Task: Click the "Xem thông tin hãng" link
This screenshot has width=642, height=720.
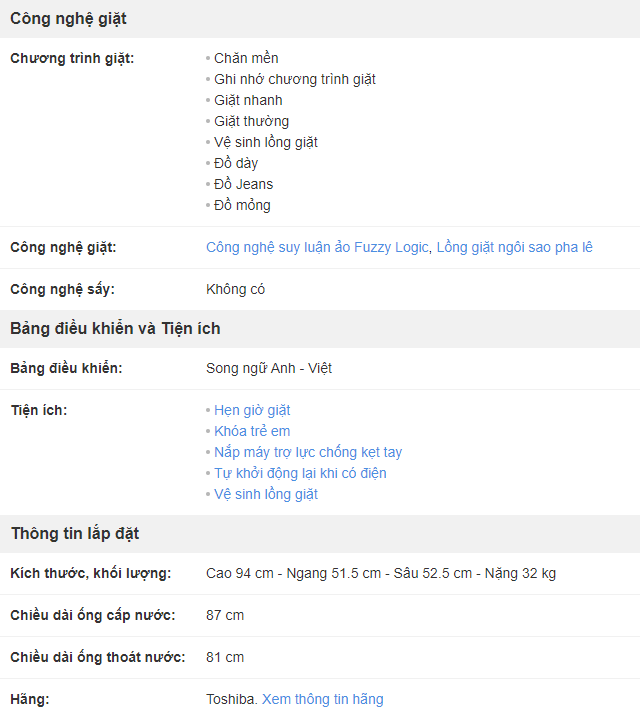Action: point(322,699)
